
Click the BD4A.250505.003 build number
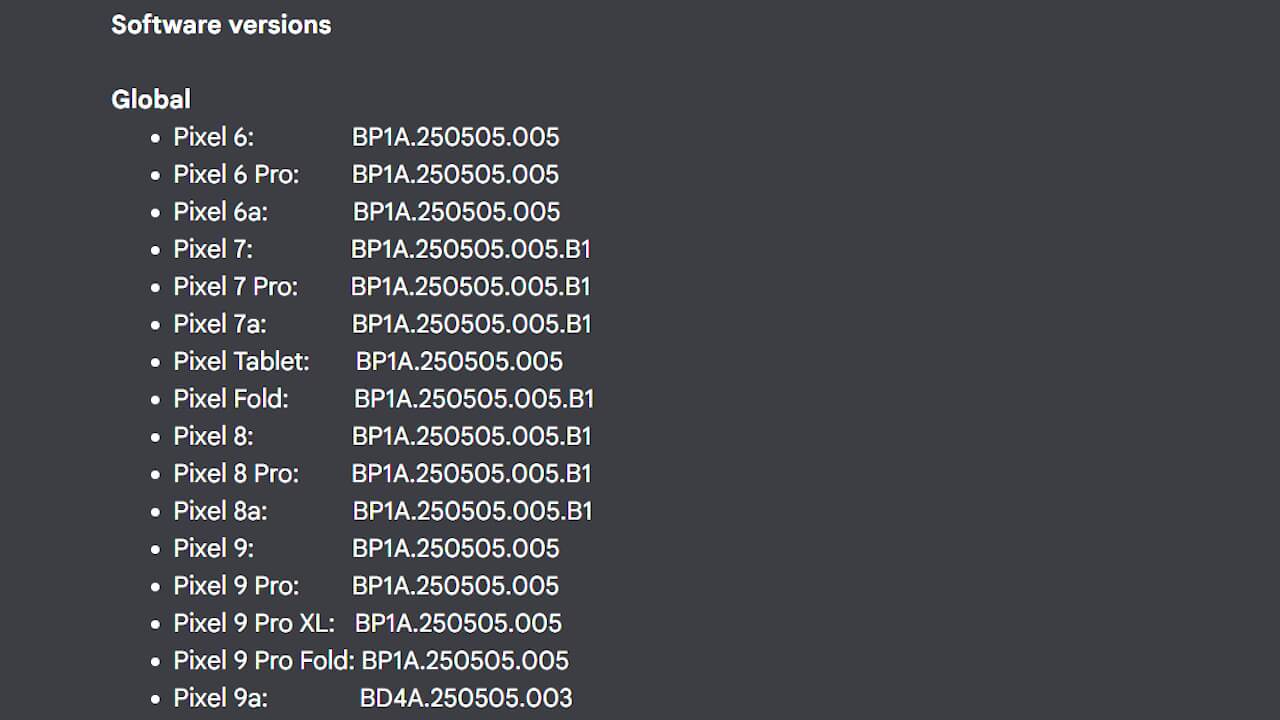coord(466,698)
